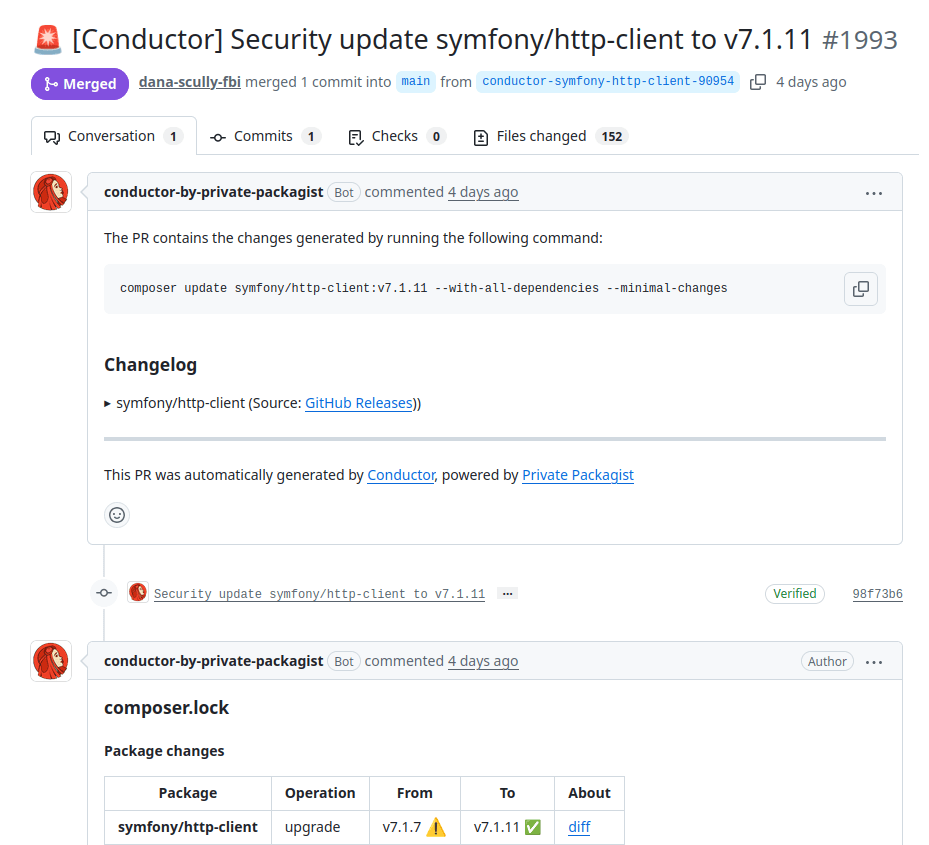Follow the Private Packagist link
The width and height of the screenshot is (929, 845).
pyautogui.click(x=578, y=475)
